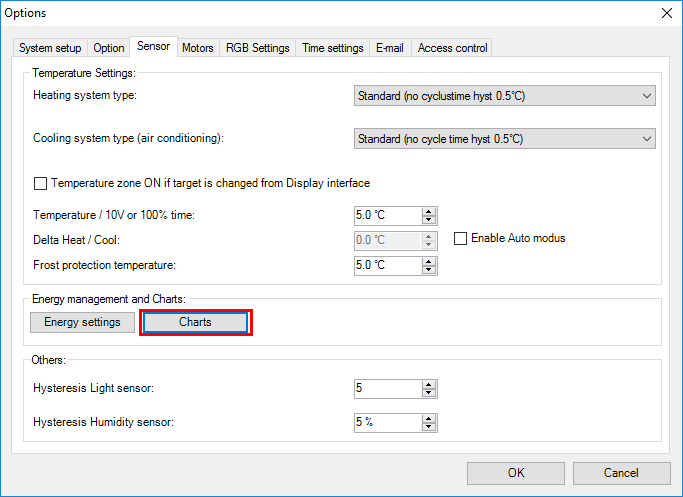Increase Frost protection temperature value
The width and height of the screenshot is (683, 497).
tap(430, 261)
